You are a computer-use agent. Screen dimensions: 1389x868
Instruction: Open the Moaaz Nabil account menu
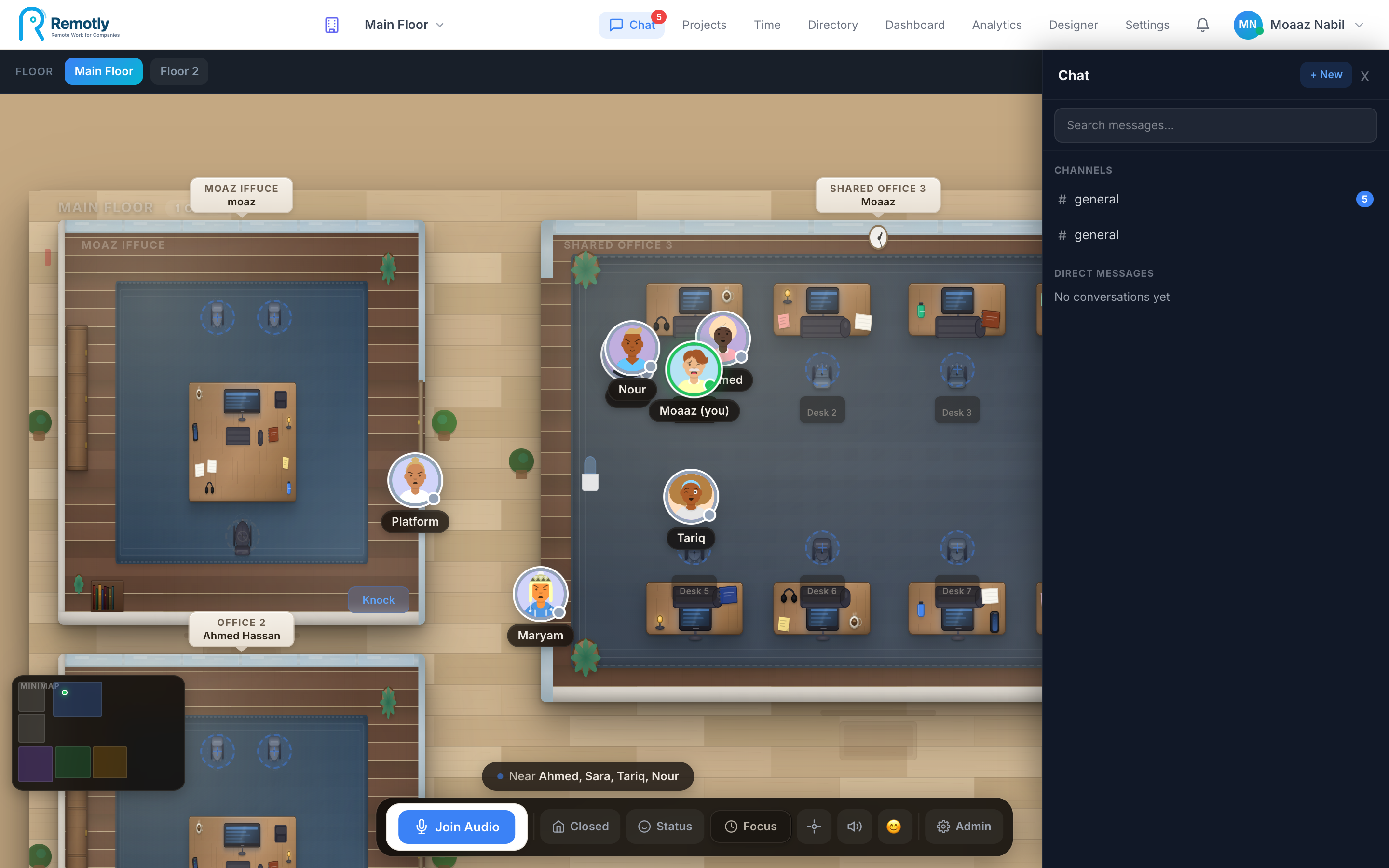pos(1299,25)
